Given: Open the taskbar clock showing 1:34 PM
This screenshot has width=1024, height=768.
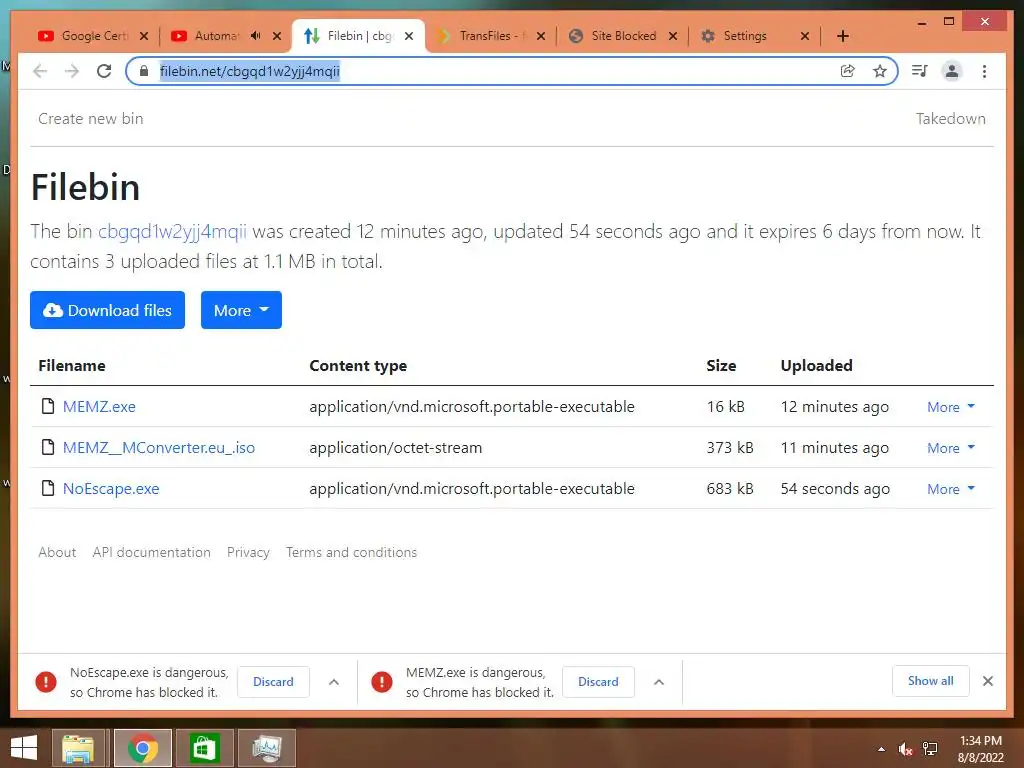Looking at the screenshot, I should point(980,749).
